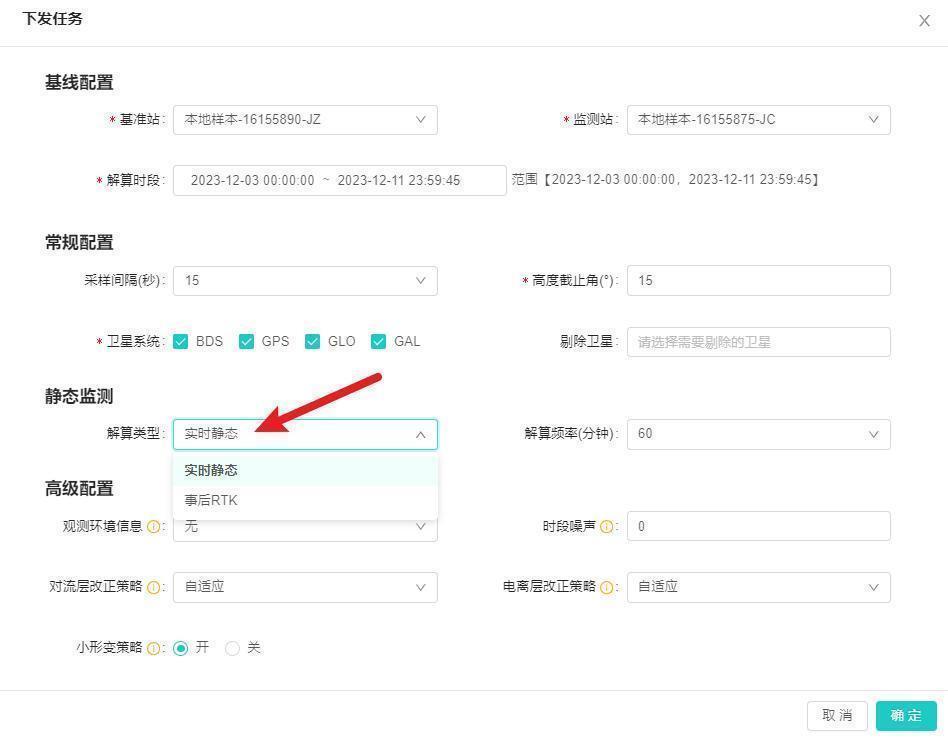Image resolution: width=948 pixels, height=739 pixels.
Task: Close the 下发任务 dialog with X
Action: [924, 21]
